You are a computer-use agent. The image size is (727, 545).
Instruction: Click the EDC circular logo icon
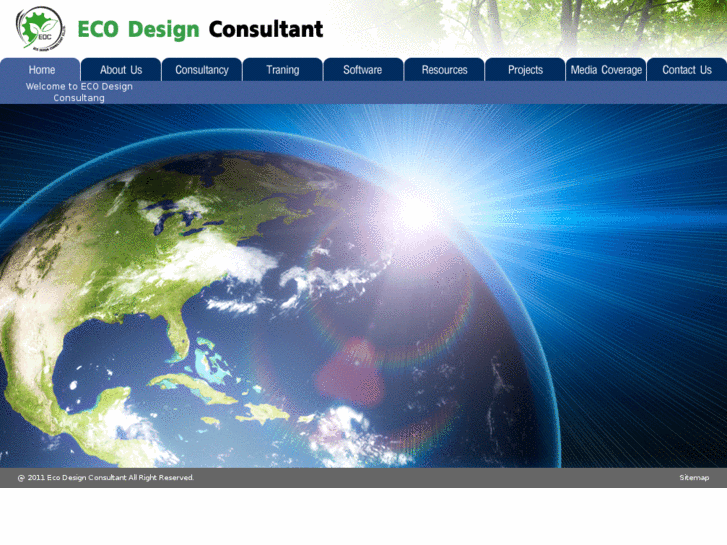(x=40, y=28)
